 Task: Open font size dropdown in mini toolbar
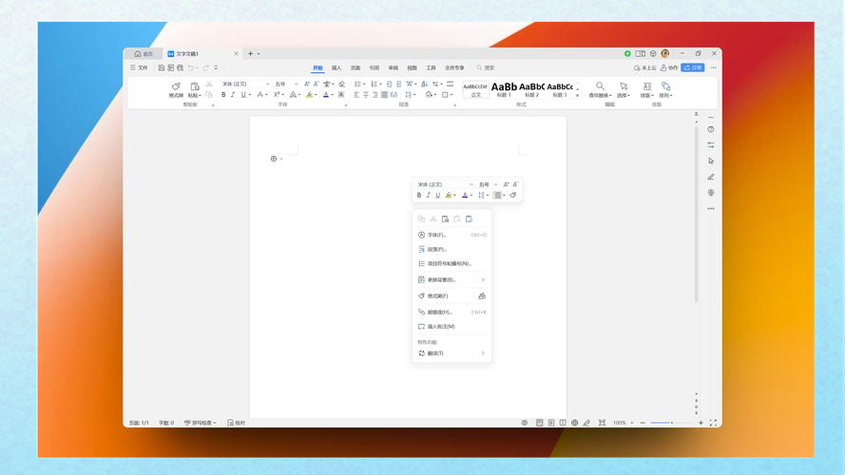point(496,184)
